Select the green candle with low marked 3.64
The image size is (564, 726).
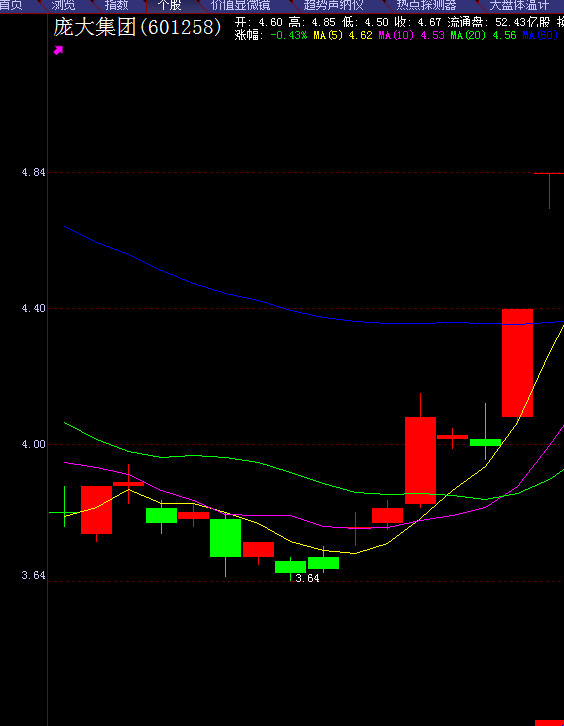click(290, 567)
